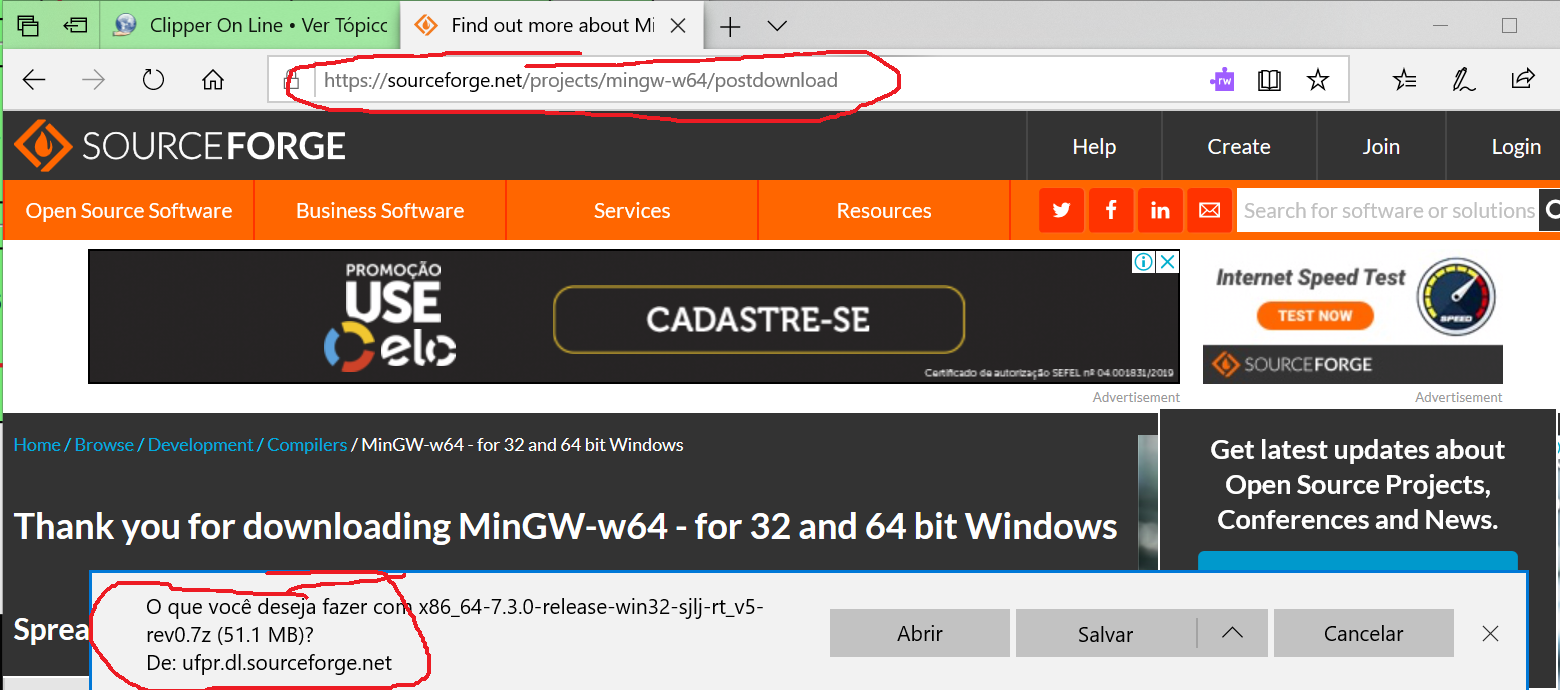
Task: Click the software search field
Action: tap(1388, 210)
